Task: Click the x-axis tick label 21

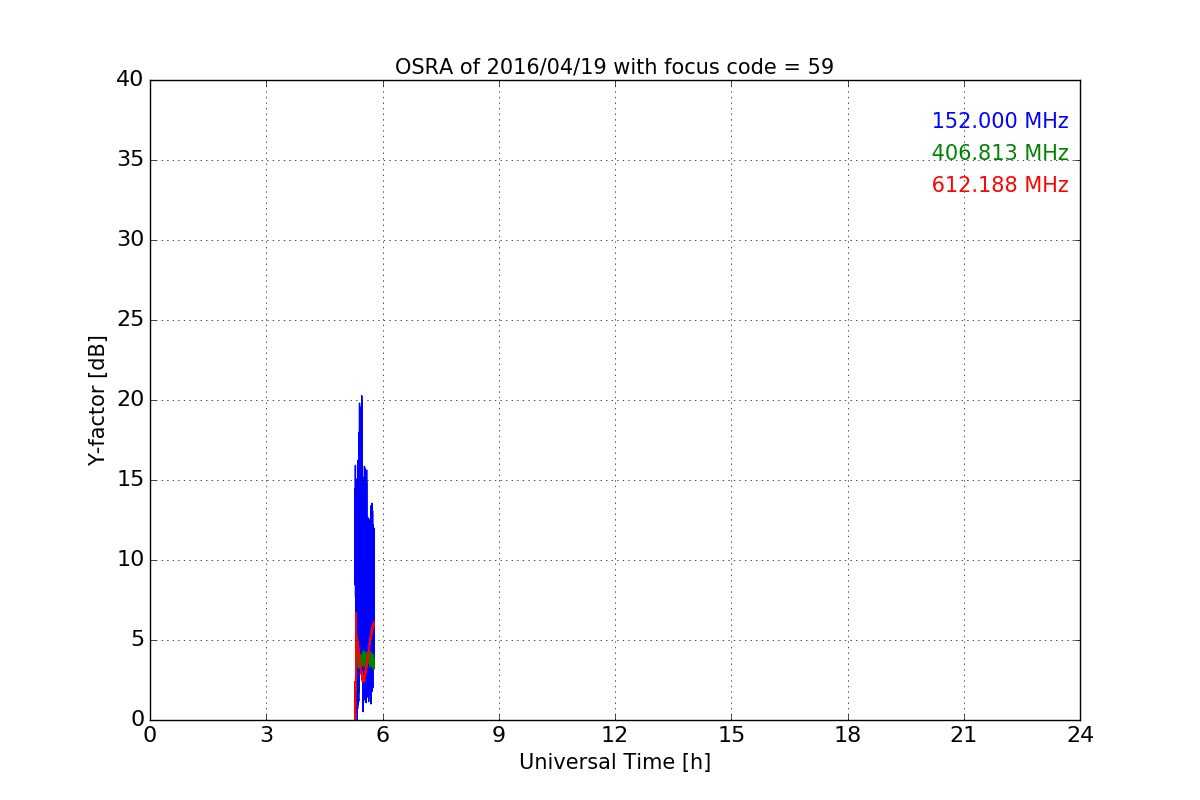Action: click(964, 735)
